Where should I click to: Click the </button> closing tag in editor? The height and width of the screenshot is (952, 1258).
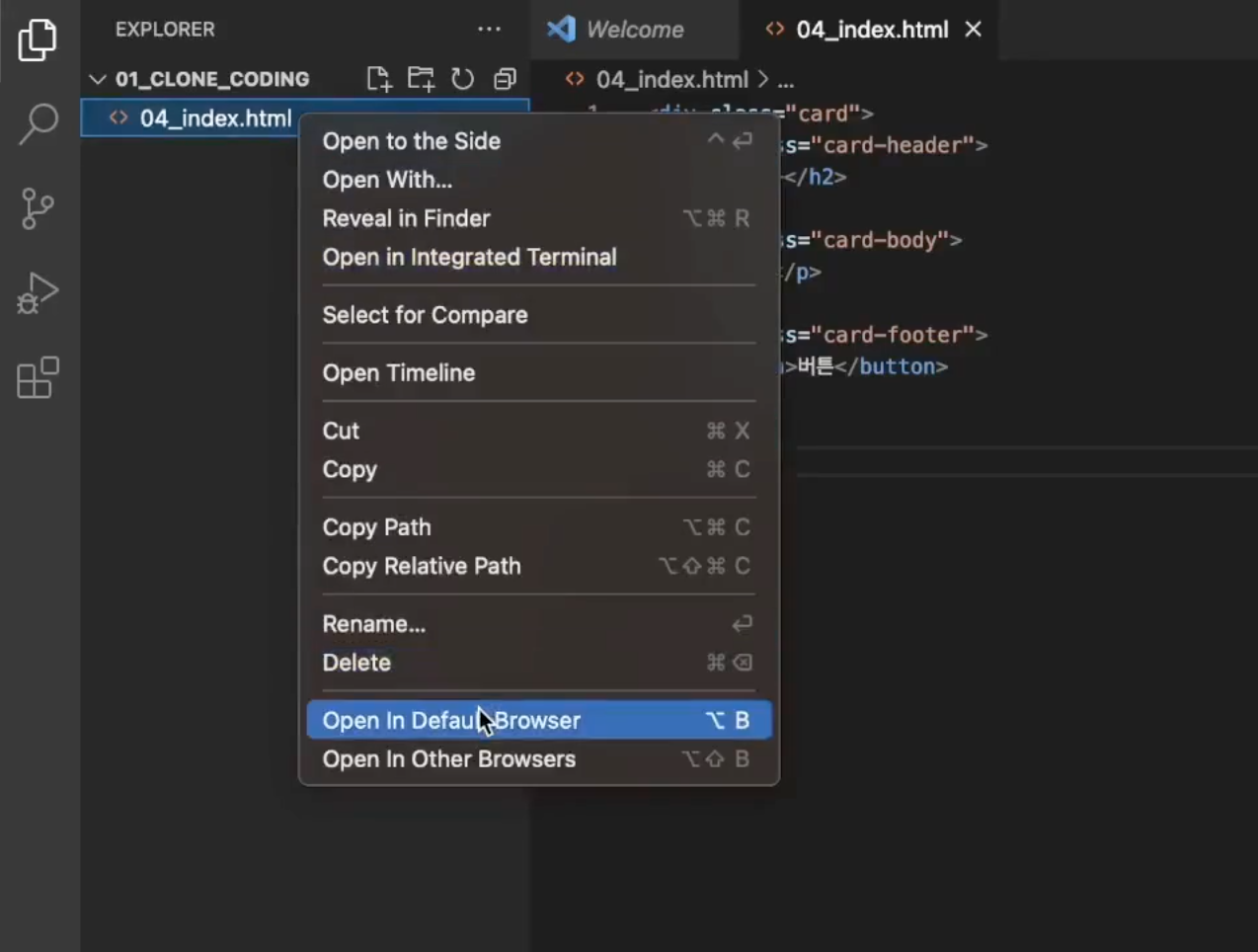pyautogui.click(x=892, y=366)
